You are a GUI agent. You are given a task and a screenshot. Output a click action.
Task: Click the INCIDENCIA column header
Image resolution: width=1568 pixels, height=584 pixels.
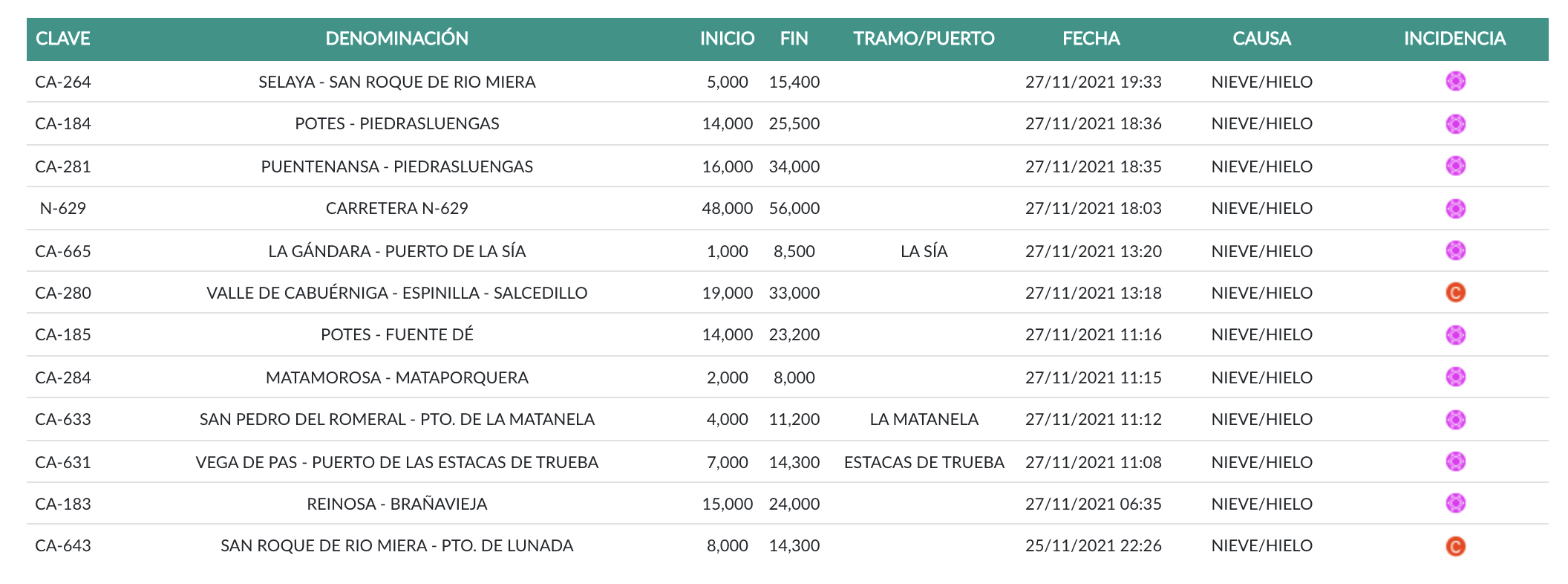coord(1454,39)
